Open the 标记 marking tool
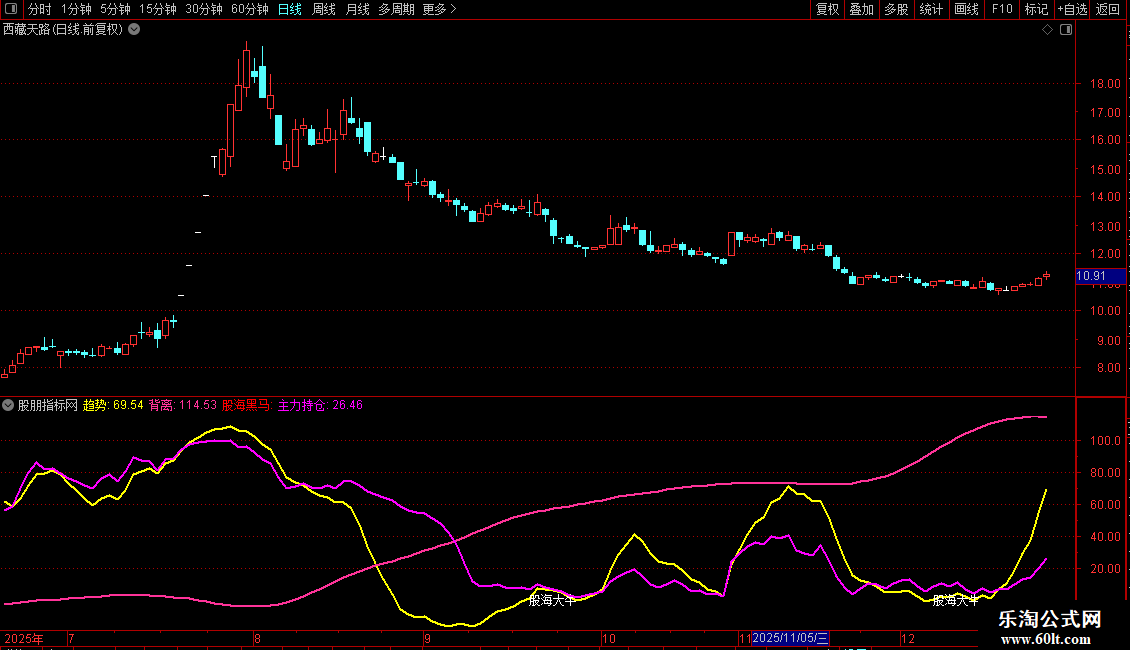The height and width of the screenshot is (650, 1130). (1036, 10)
